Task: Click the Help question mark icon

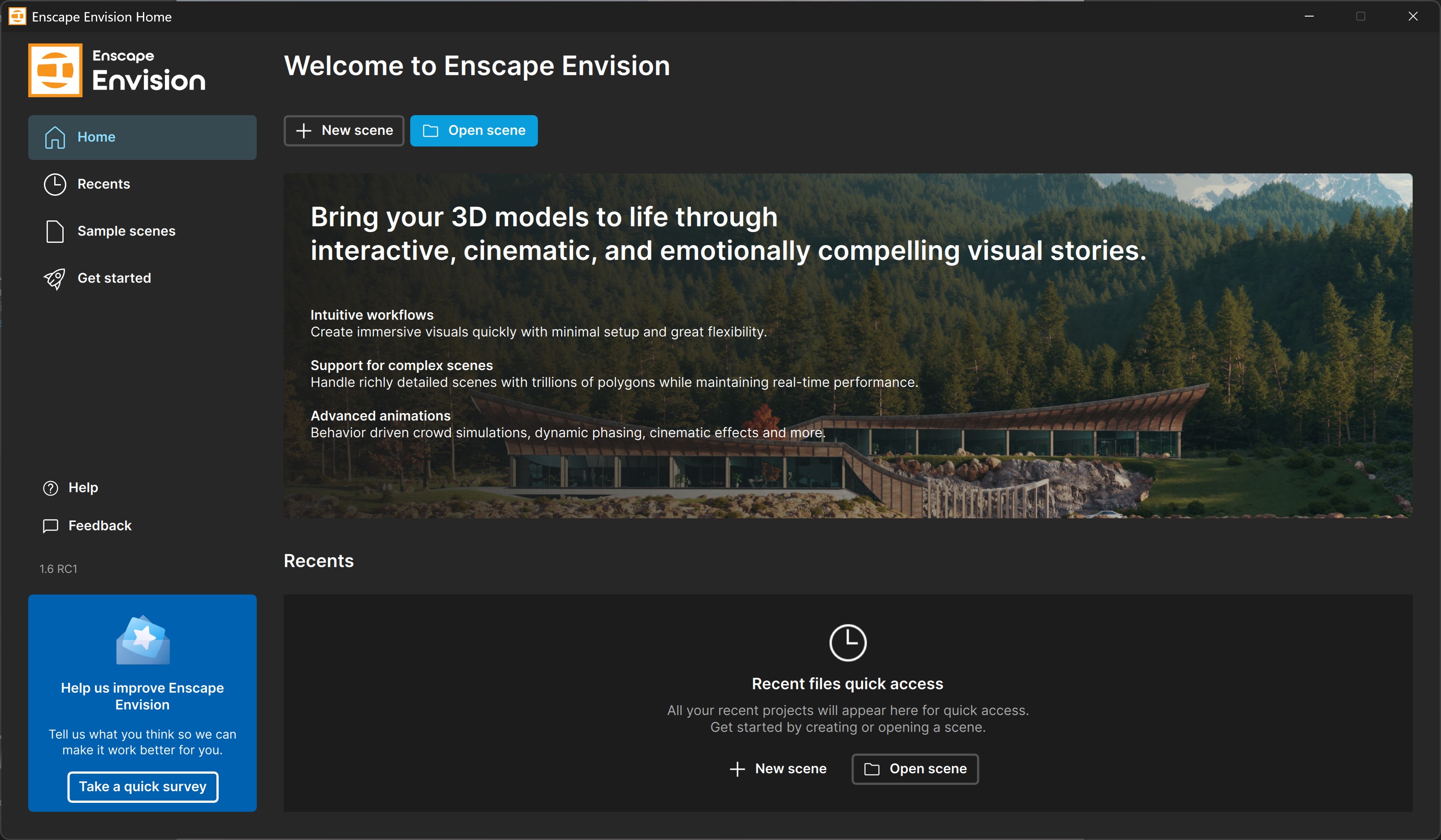Action: pos(51,488)
